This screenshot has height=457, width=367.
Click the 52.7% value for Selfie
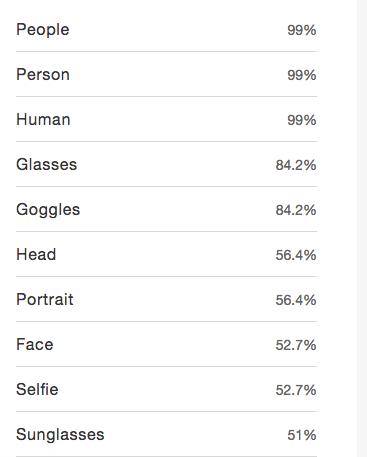coord(296,390)
